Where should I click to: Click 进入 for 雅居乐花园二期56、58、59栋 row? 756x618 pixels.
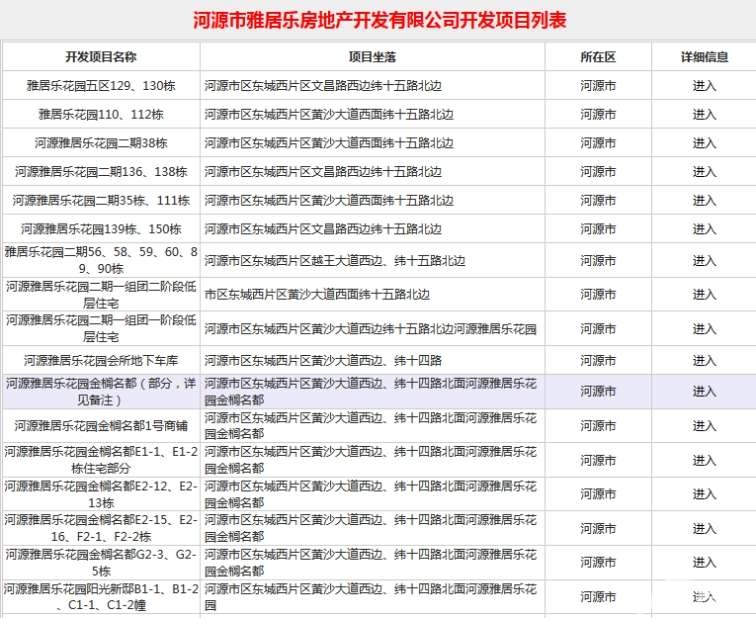[x=704, y=261]
